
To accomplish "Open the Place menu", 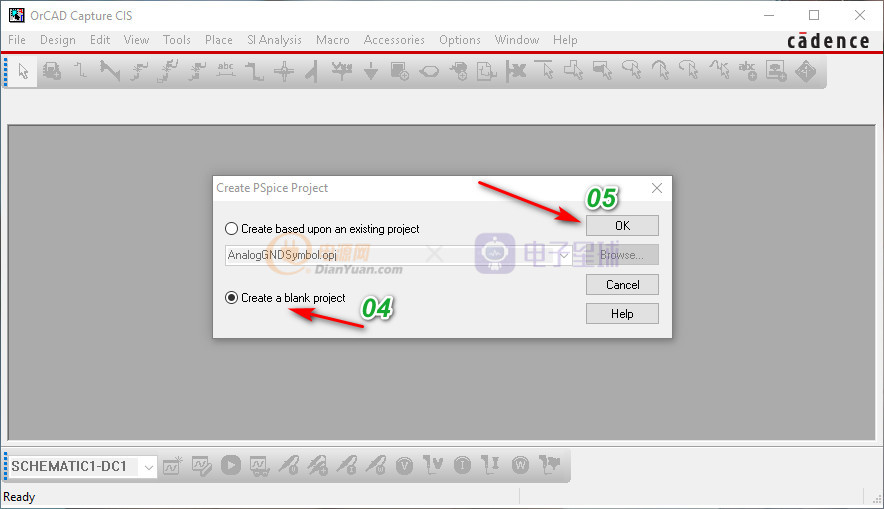I will tap(219, 40).
